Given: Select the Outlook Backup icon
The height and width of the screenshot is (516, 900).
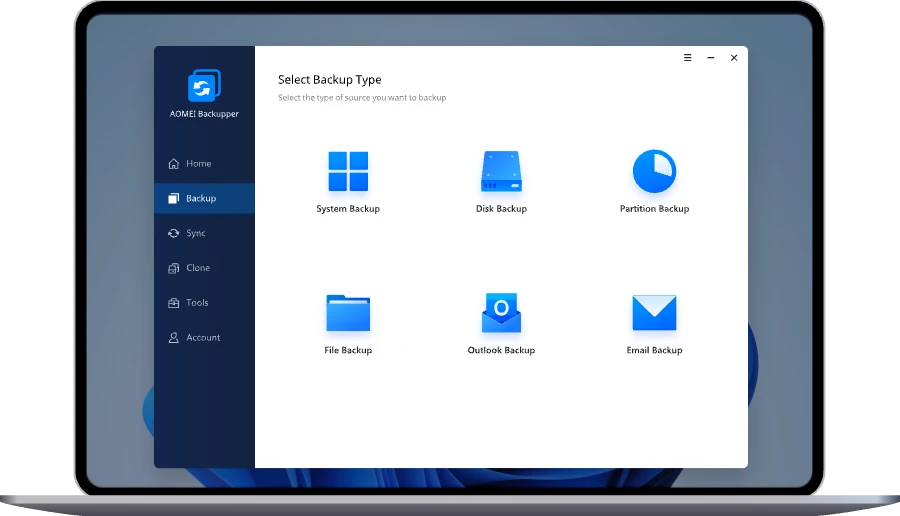Looking at the screenshot, I should click(x=501, y=313).
